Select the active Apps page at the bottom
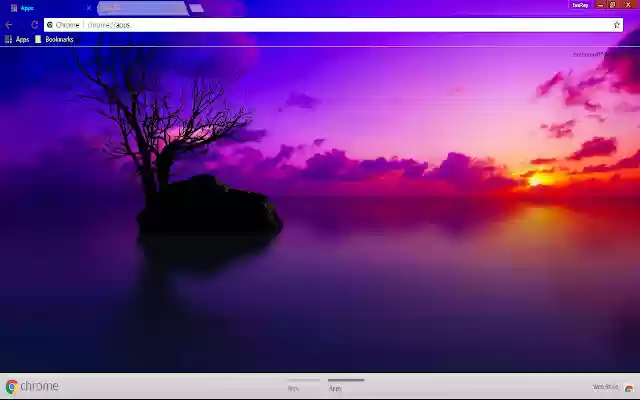 pos(345,386)
